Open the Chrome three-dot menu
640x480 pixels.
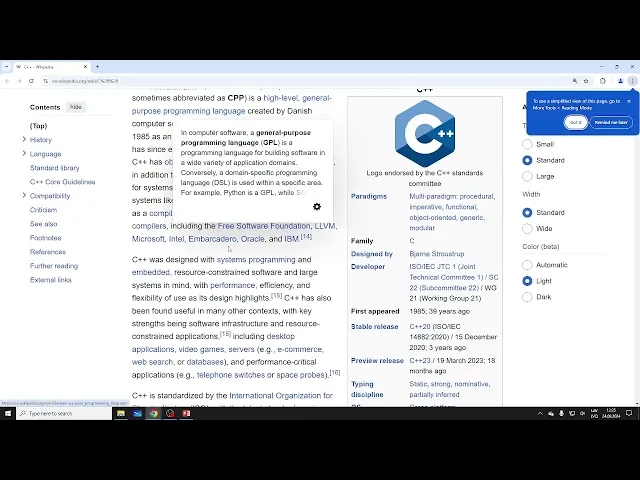coord(632,81)
